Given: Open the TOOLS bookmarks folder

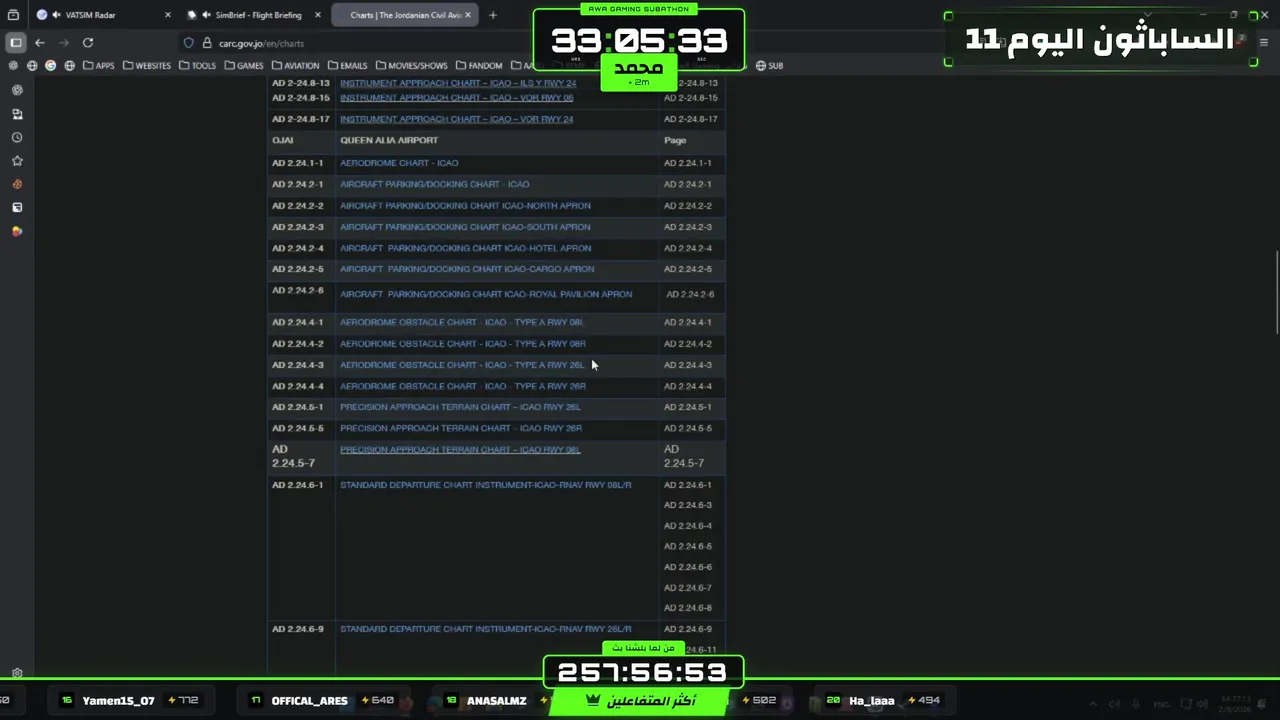Looking at the screenshot, I should click(x=197, y=66).
